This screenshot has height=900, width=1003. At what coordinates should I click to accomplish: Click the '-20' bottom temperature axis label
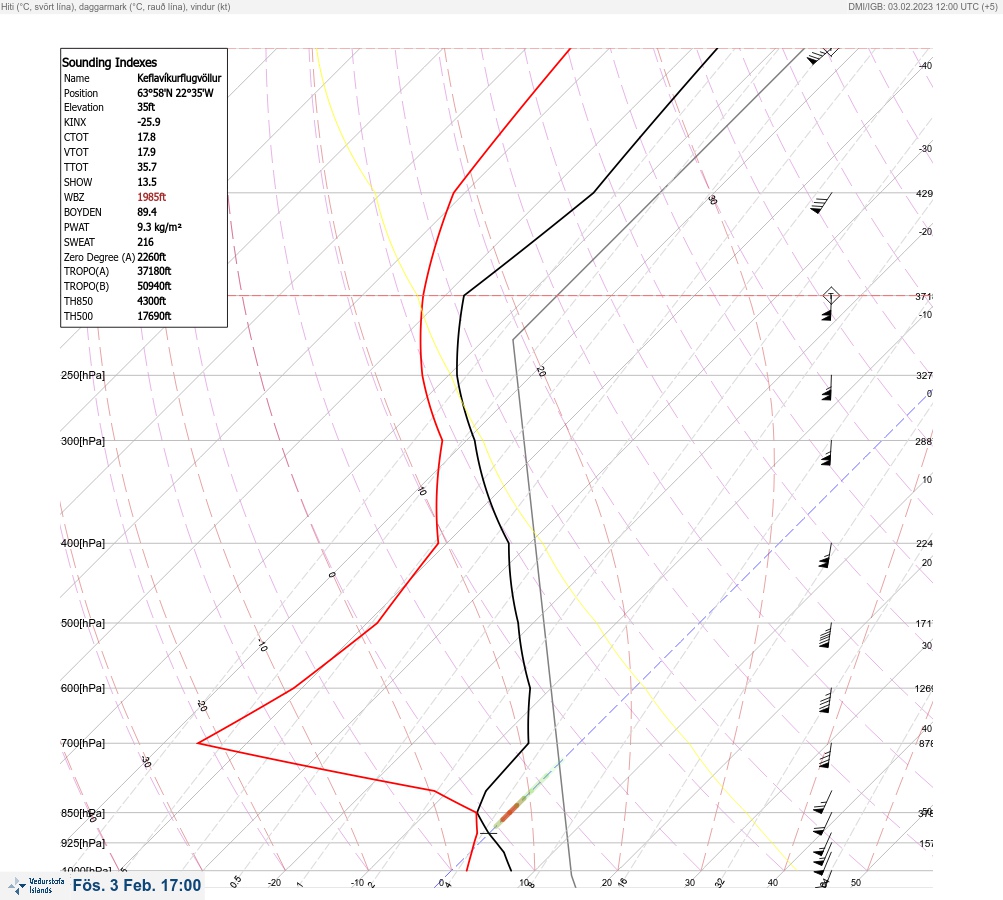[274, 883]
